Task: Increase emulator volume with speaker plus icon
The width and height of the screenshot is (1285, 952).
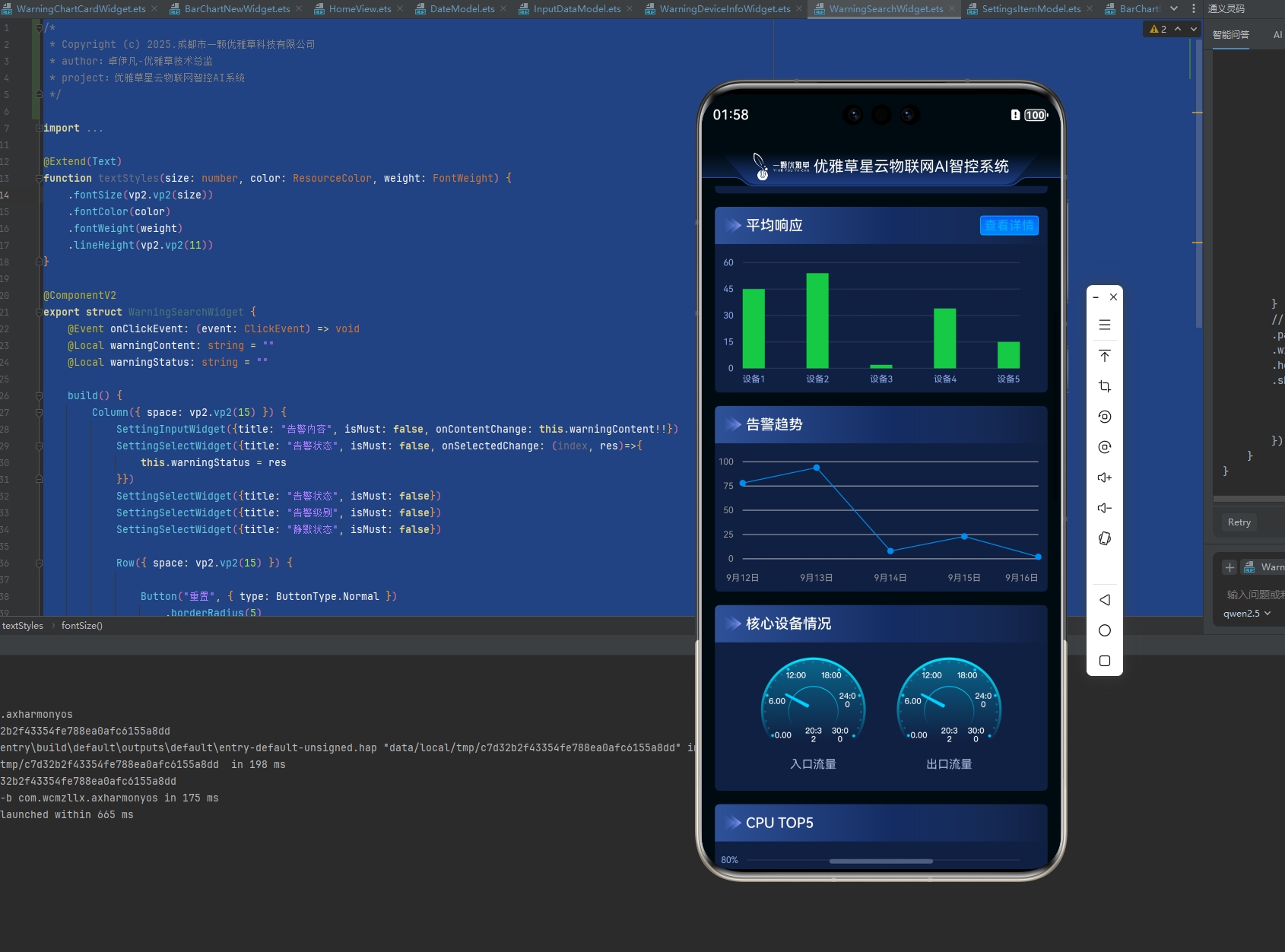Action: tap(1105, 478)
